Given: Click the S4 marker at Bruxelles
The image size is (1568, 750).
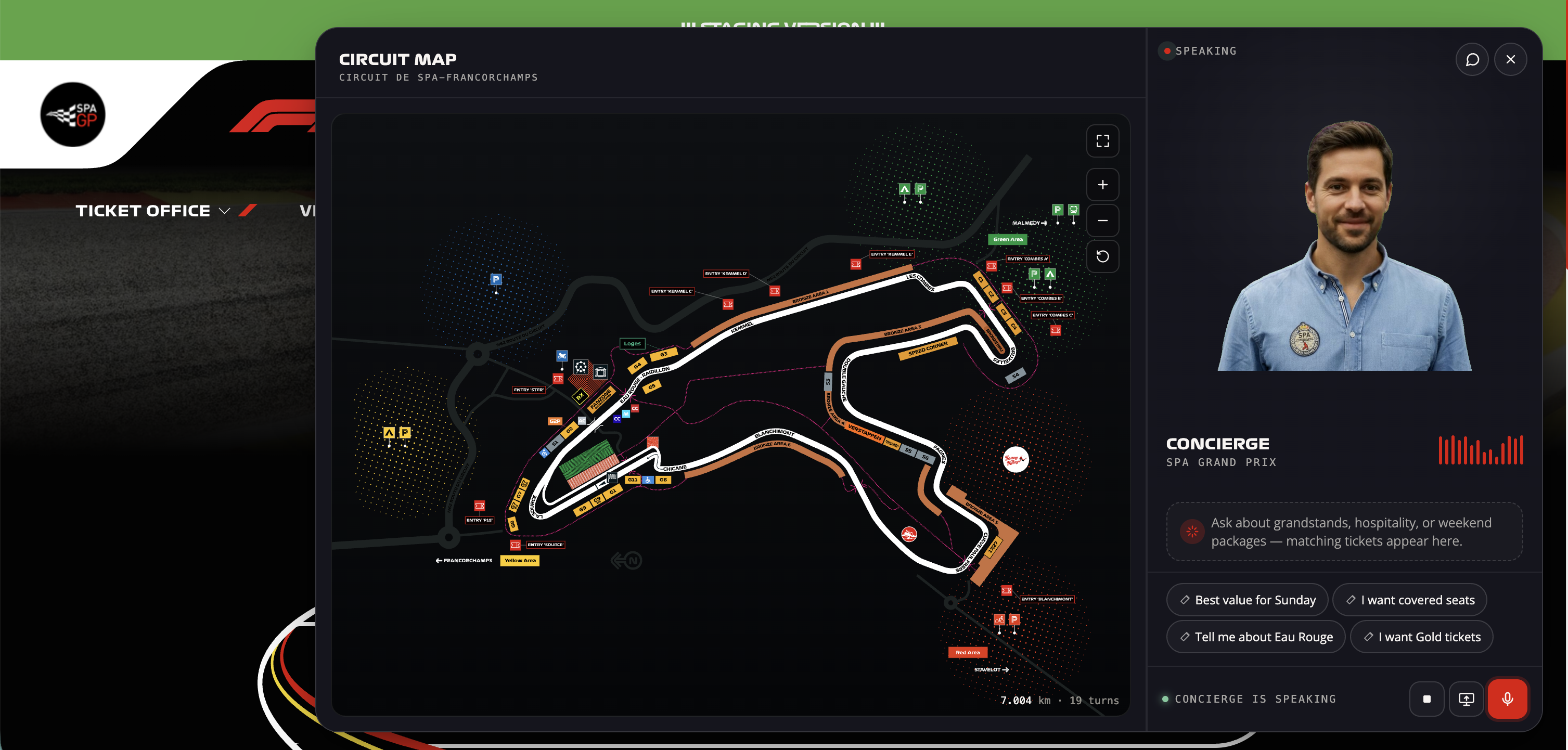Looking at the screenshot, I should click(1016, 376).
